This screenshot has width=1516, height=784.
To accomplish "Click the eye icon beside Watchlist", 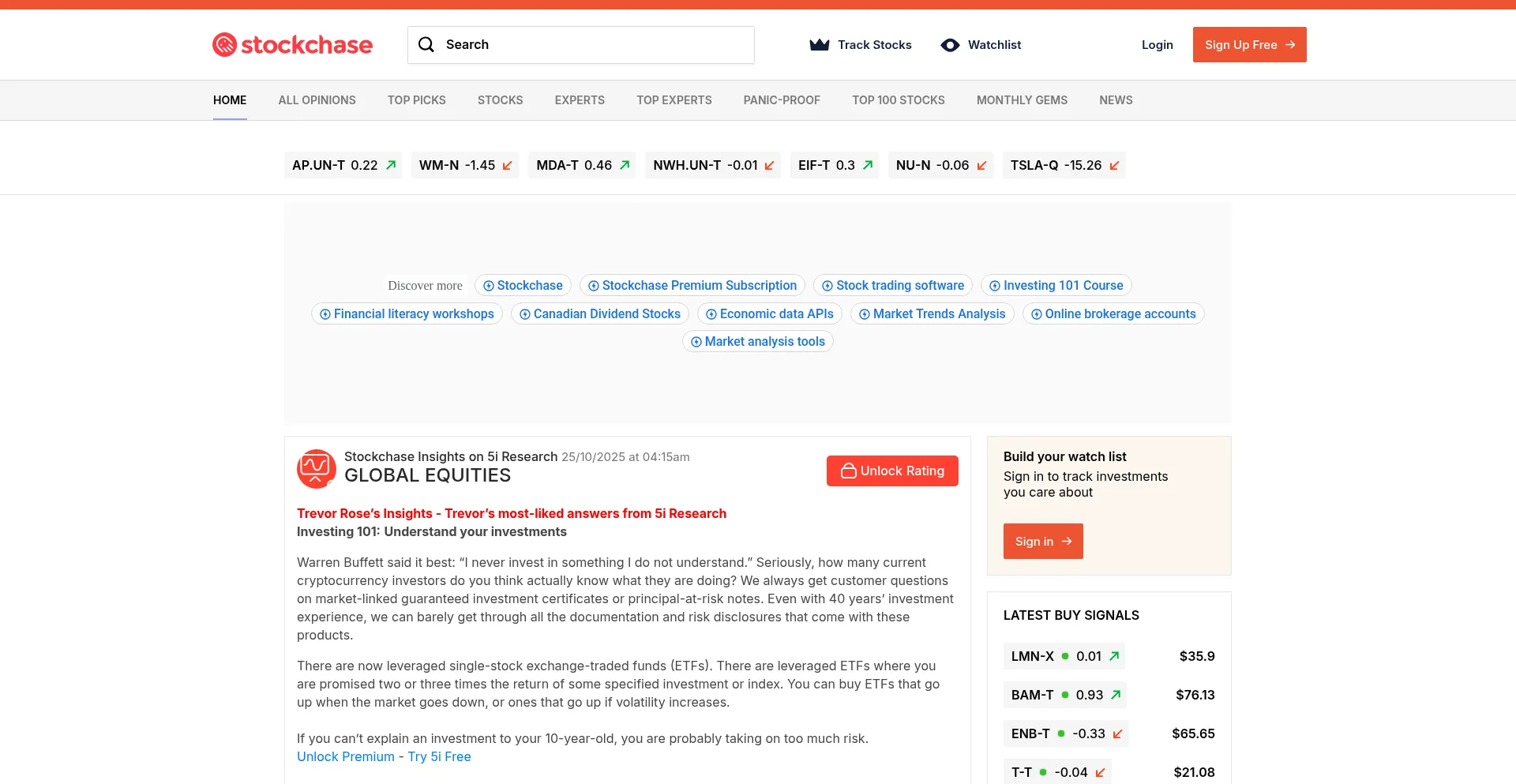I will point(950,45).
